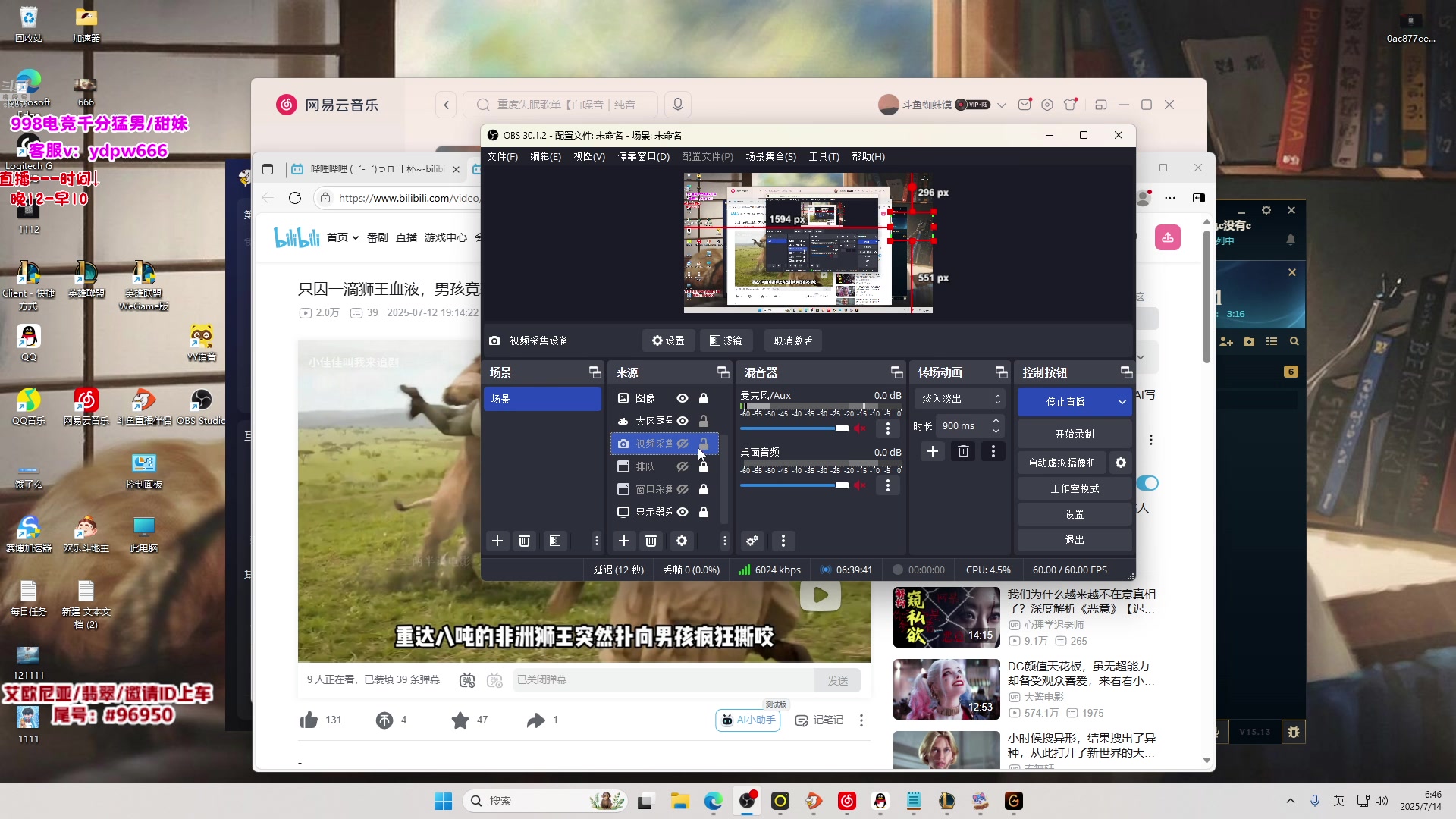Add a new transition with plus icon
This screenshot has height=819, width=1456.
point(933,451)
